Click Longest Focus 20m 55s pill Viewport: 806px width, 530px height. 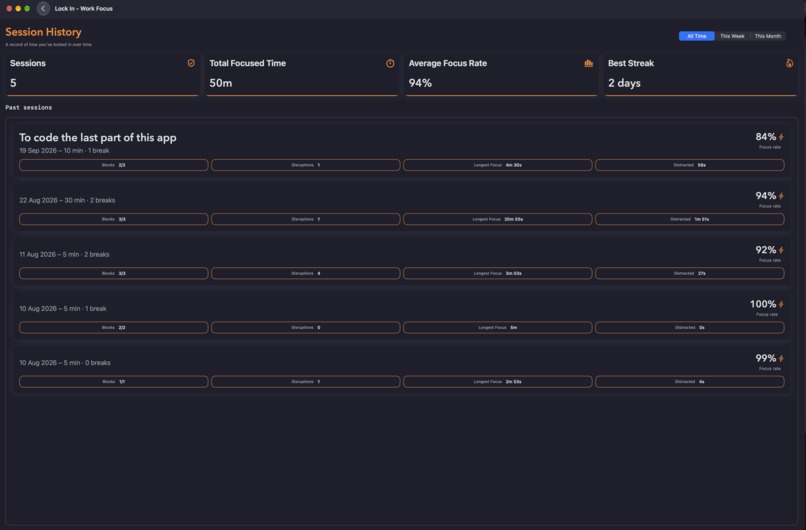point(498,219)
